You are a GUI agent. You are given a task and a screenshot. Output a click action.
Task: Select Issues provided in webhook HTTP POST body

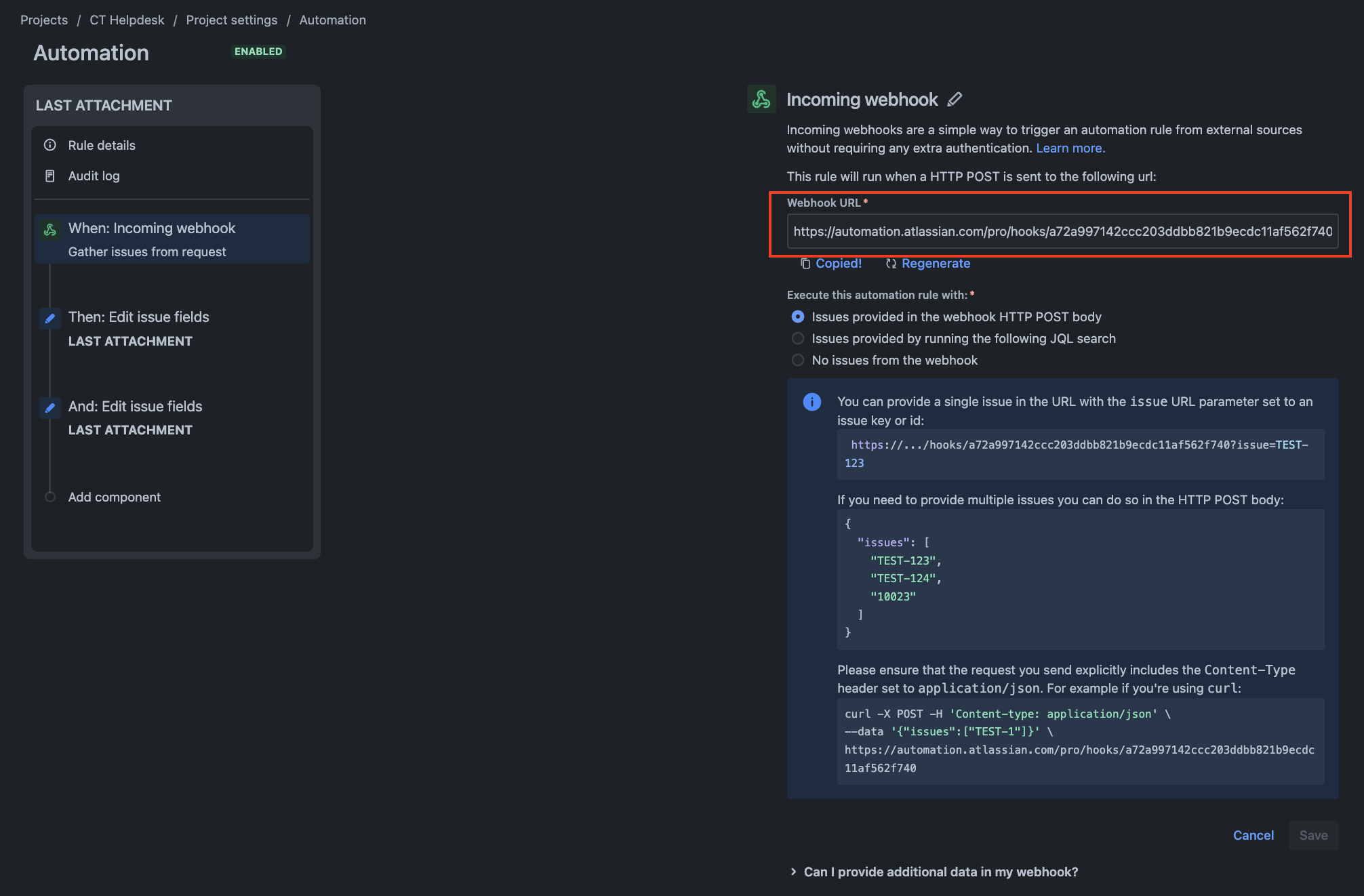[798, 317]
